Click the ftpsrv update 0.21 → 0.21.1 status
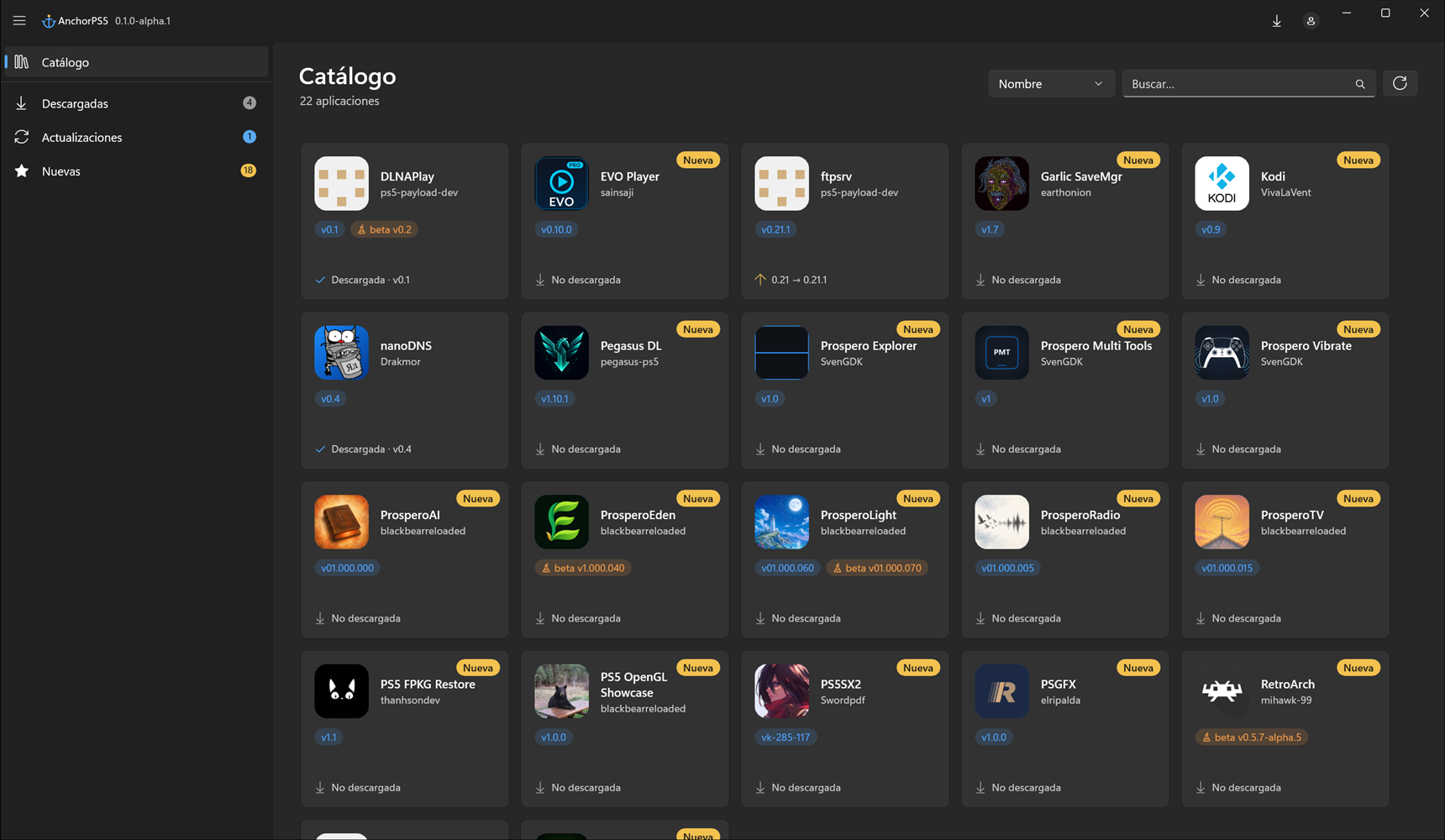The width and height of the screenshot is (1445, 840). click(791, 280)
